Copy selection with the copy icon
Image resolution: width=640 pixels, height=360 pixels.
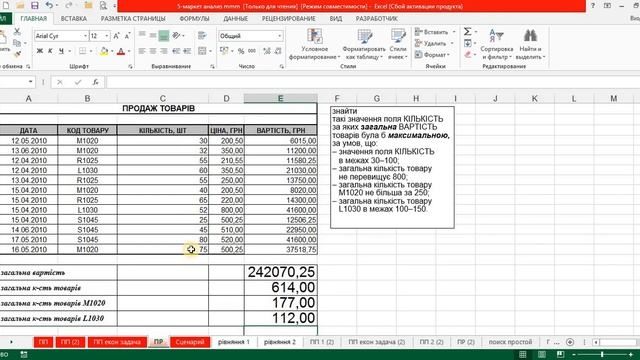(17, 42)
